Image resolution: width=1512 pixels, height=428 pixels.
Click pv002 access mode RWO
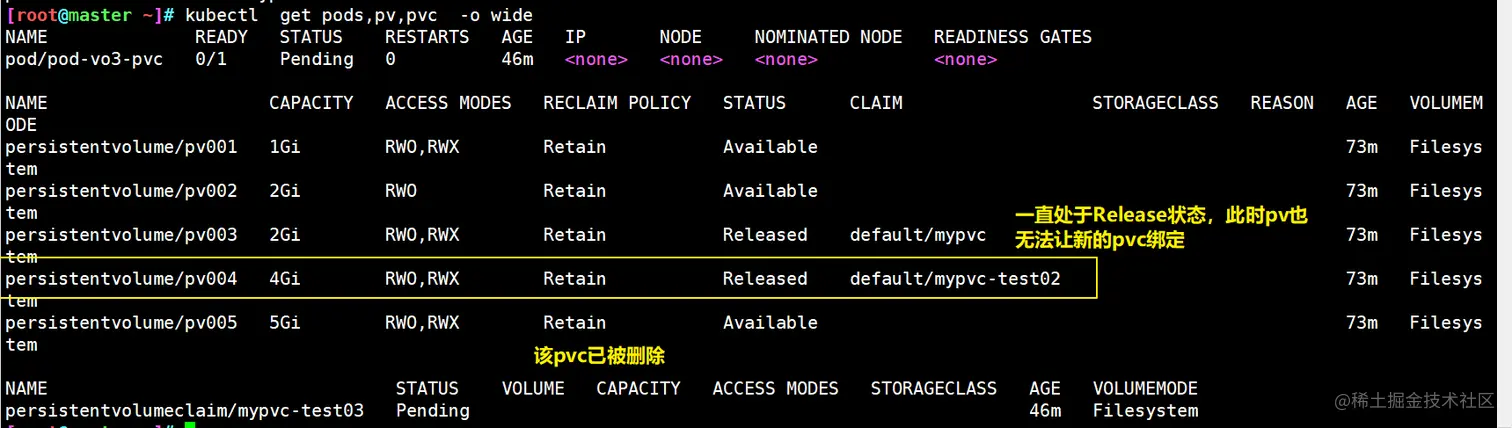pos(401,191)
